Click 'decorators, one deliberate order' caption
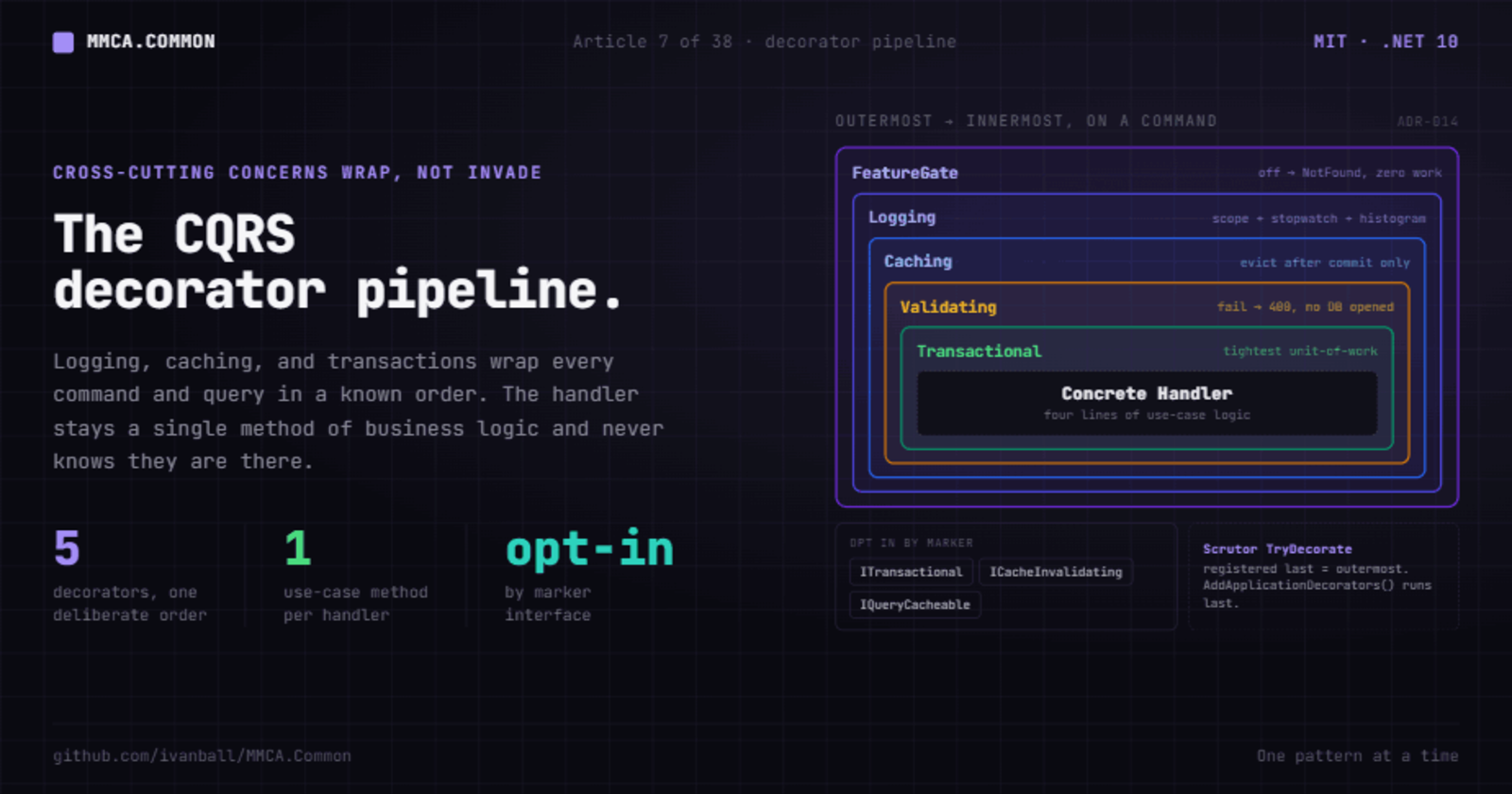 click(x=129, y=603)
